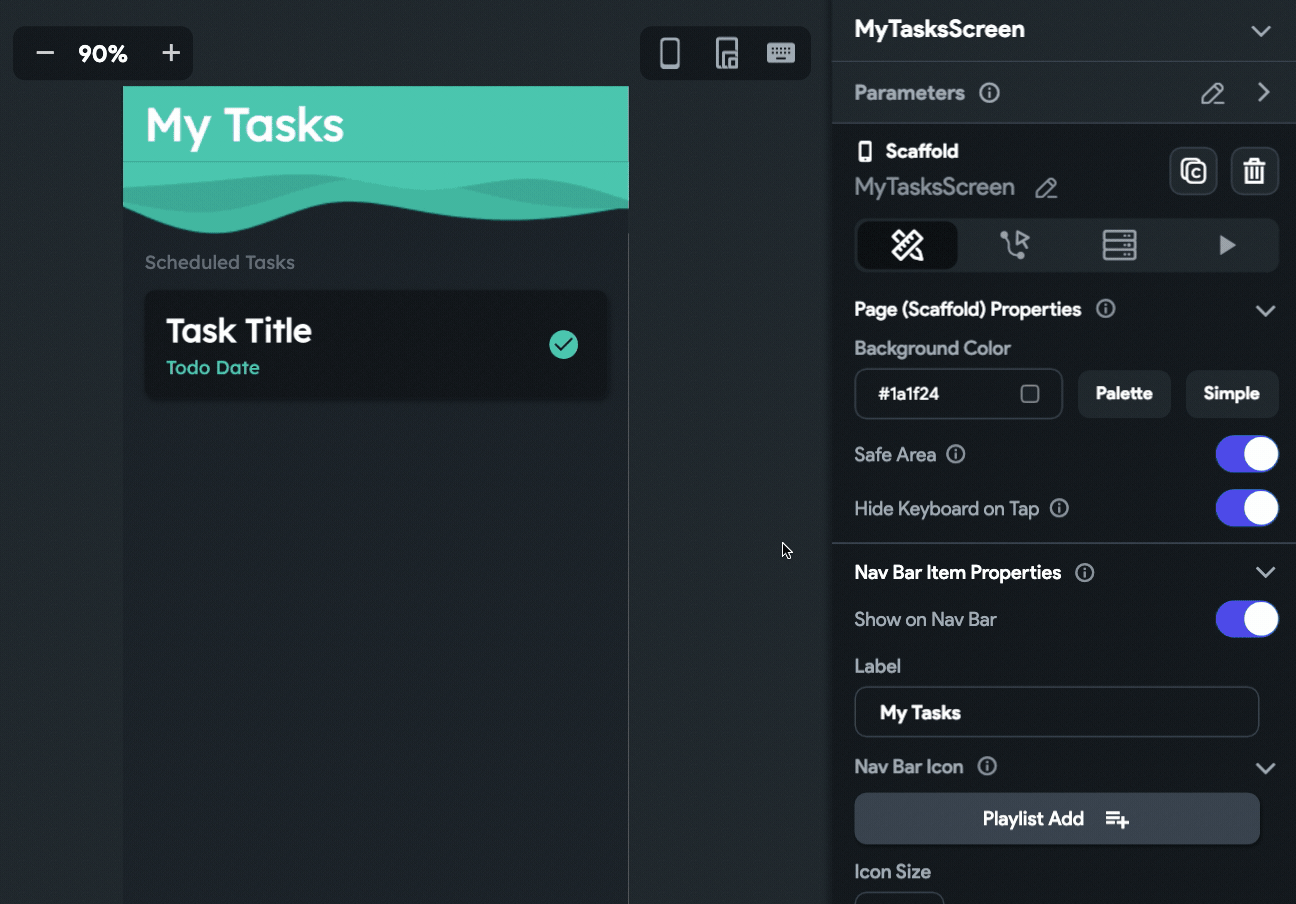
Task: Collapse Nav Bar Item Properties section
Action: click(1265, 572)
